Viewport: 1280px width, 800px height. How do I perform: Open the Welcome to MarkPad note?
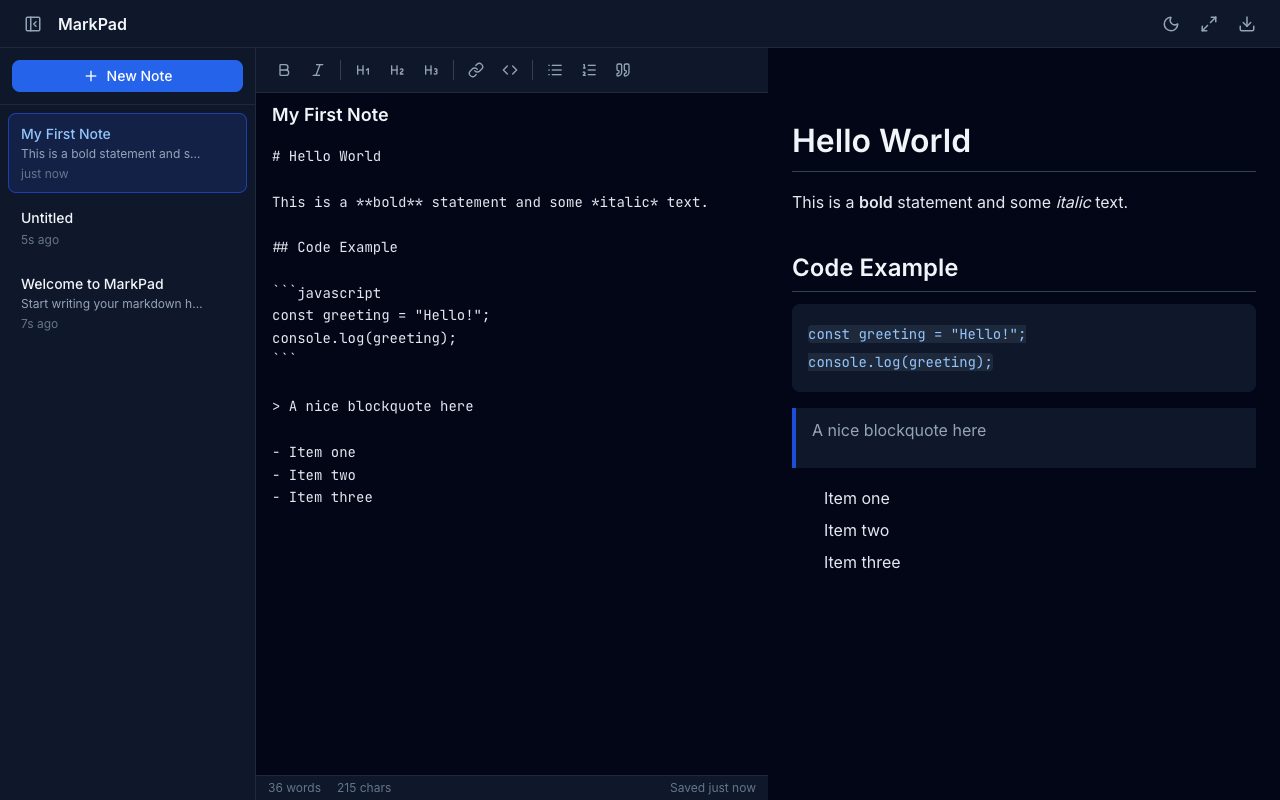(127, 302)
